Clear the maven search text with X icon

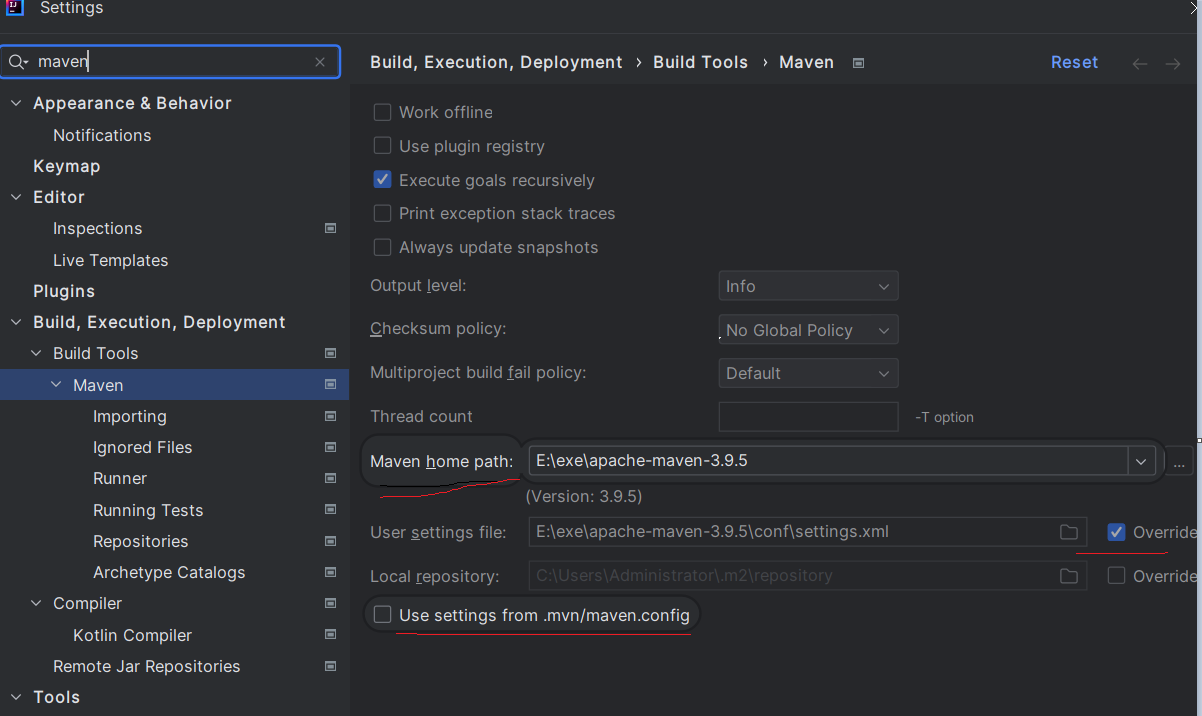click(x=320, y=62)
